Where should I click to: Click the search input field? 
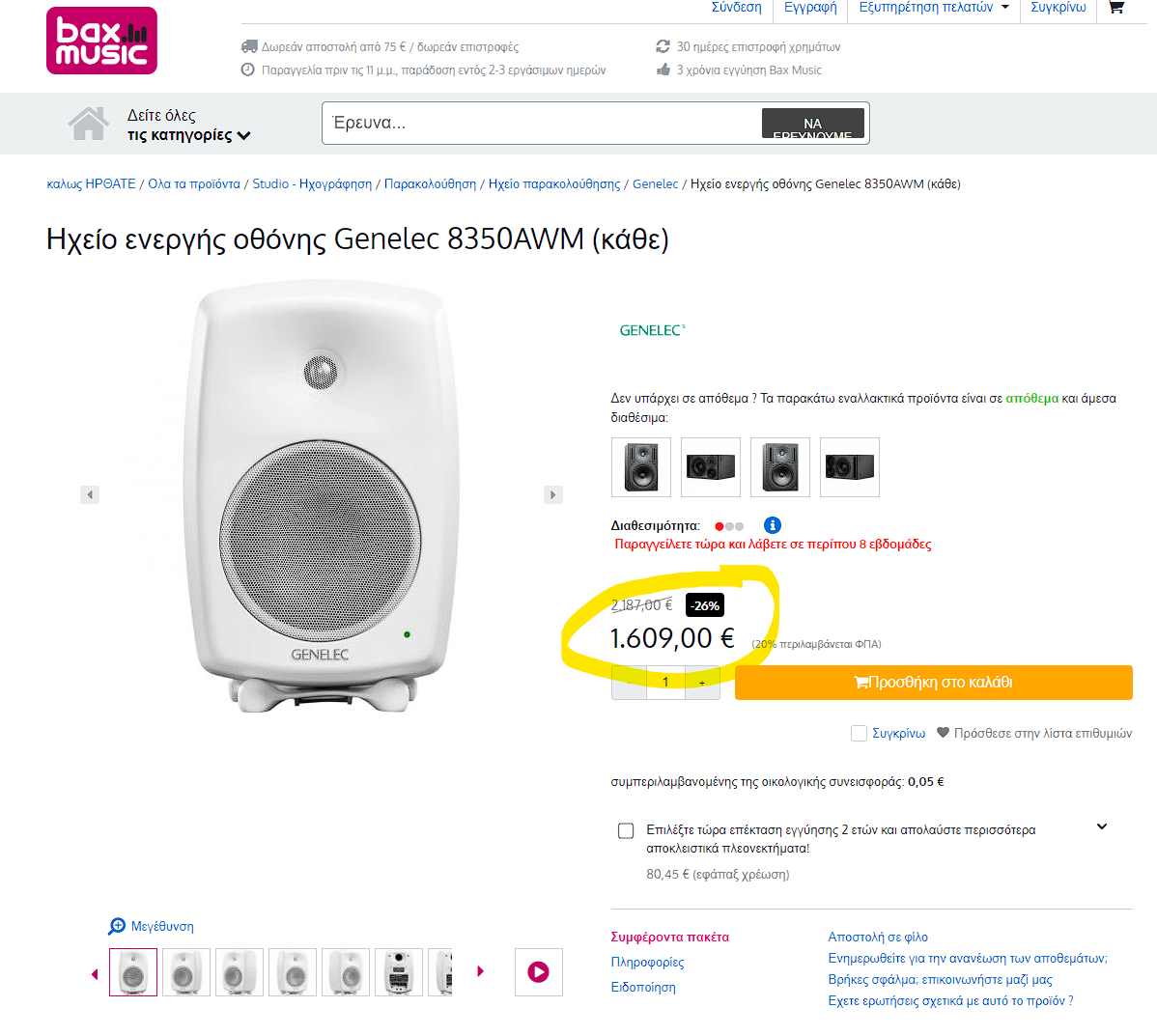coord(541,123)
